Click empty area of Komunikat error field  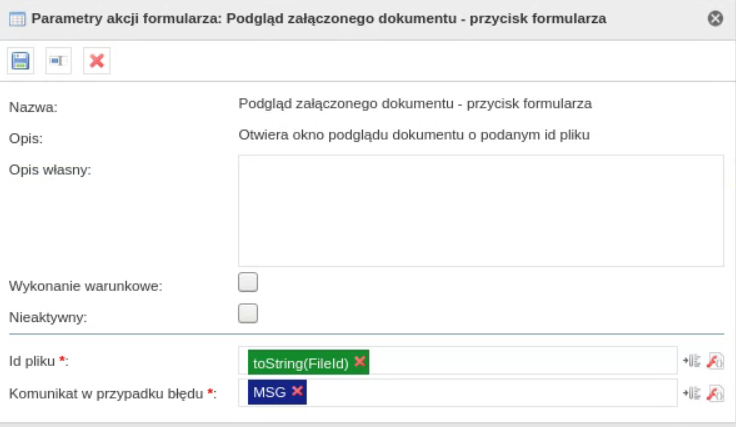coord(491,393)
